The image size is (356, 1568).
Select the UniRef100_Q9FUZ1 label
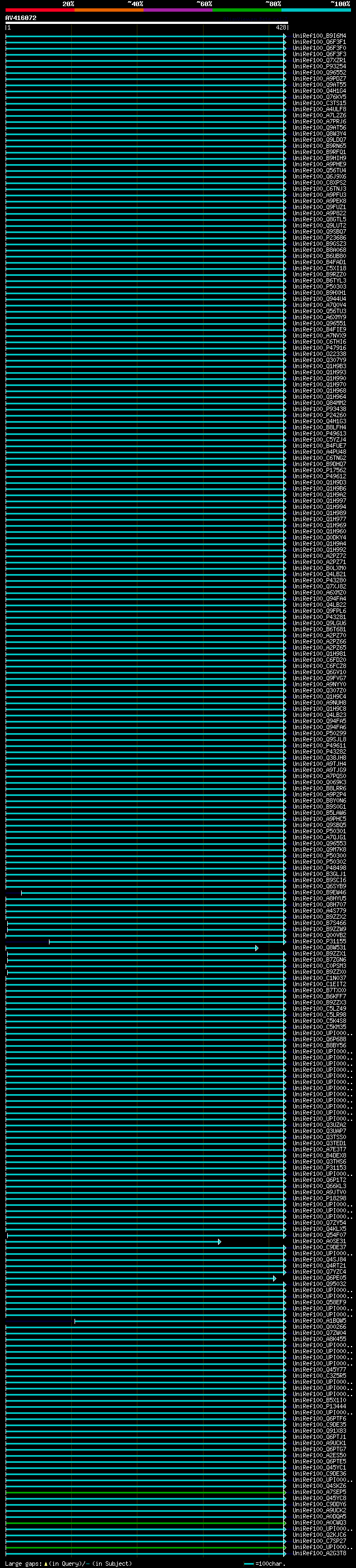[319, 207]
